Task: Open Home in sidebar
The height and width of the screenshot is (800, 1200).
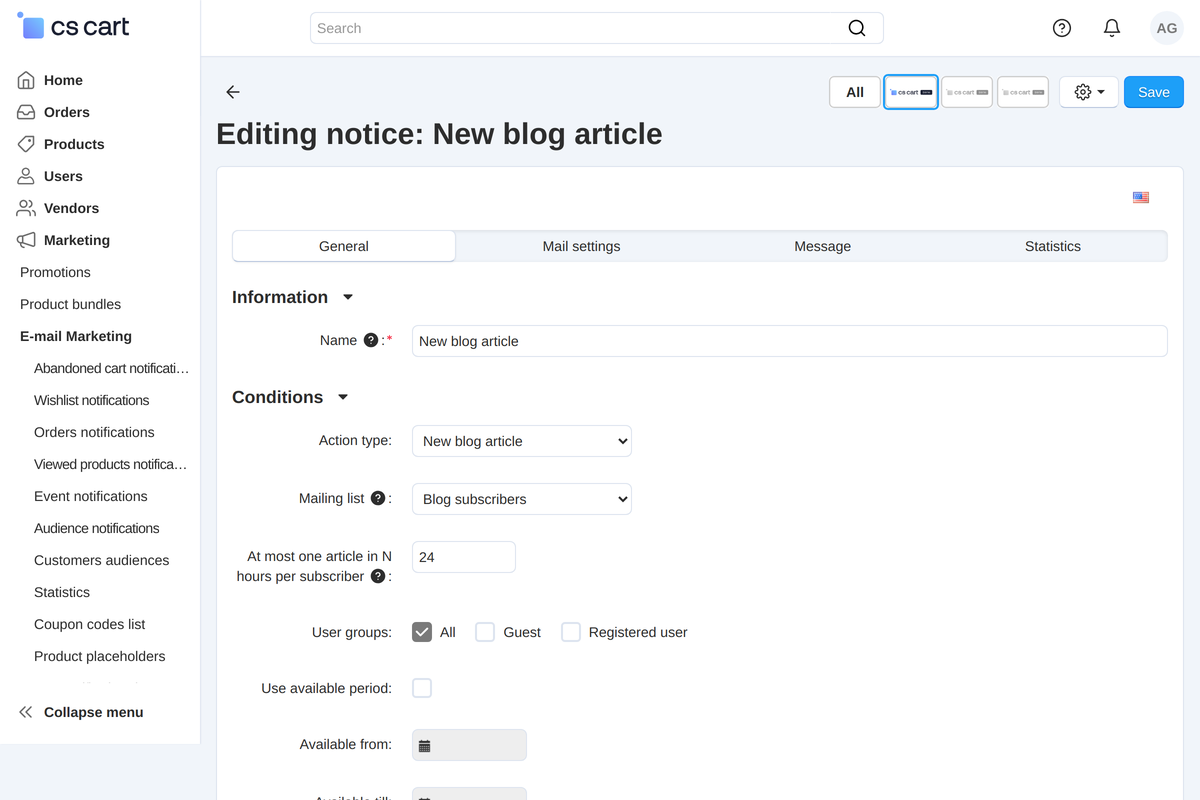Action: 63,80
